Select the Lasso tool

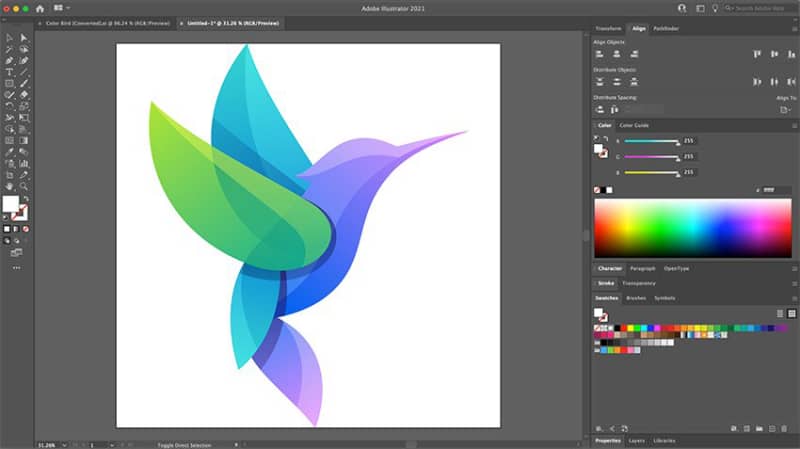pyautogui.click(x=23, y=49)
